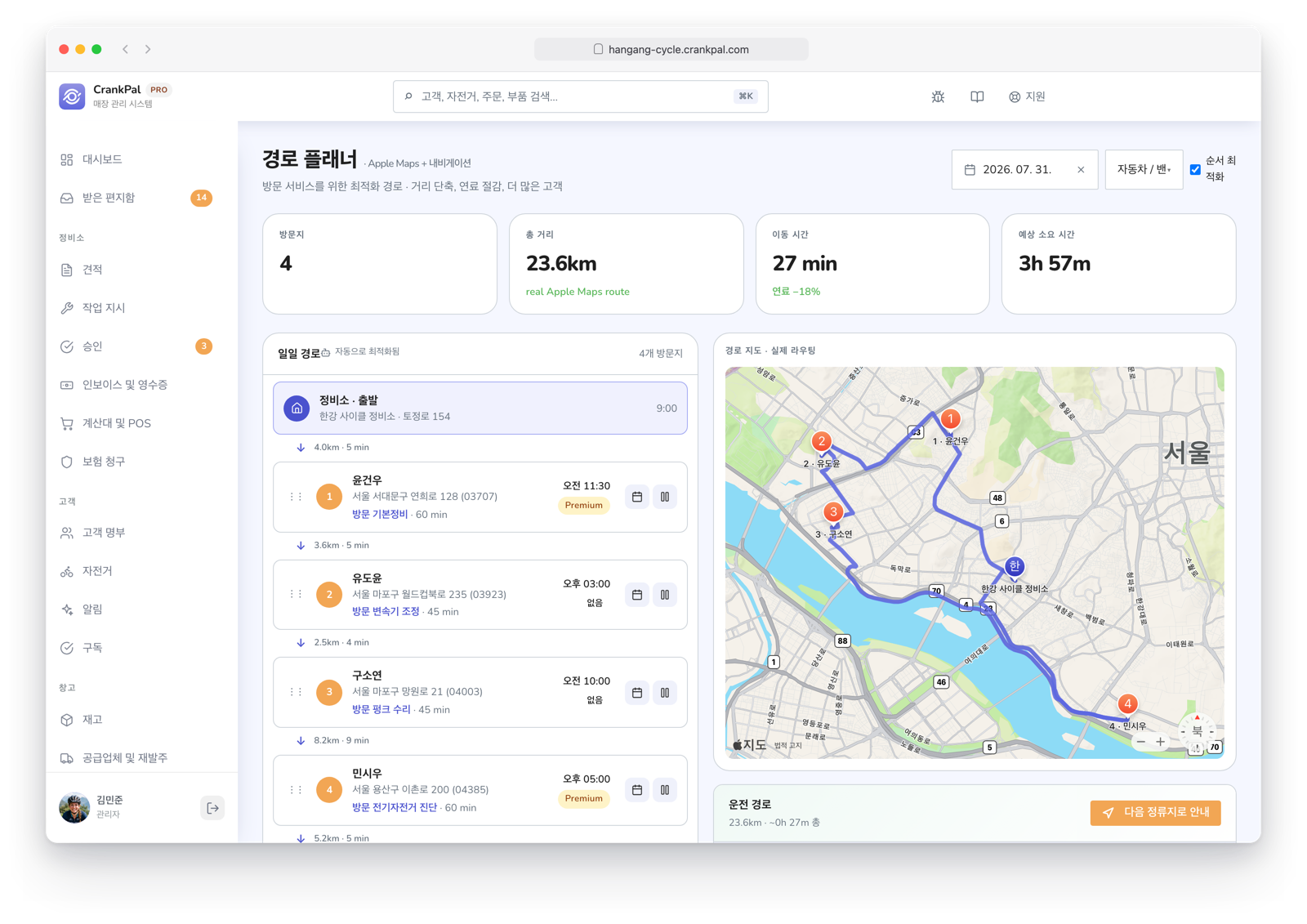Click the home icon on the 출발 card
The image size is (1307, 924).
297,408
